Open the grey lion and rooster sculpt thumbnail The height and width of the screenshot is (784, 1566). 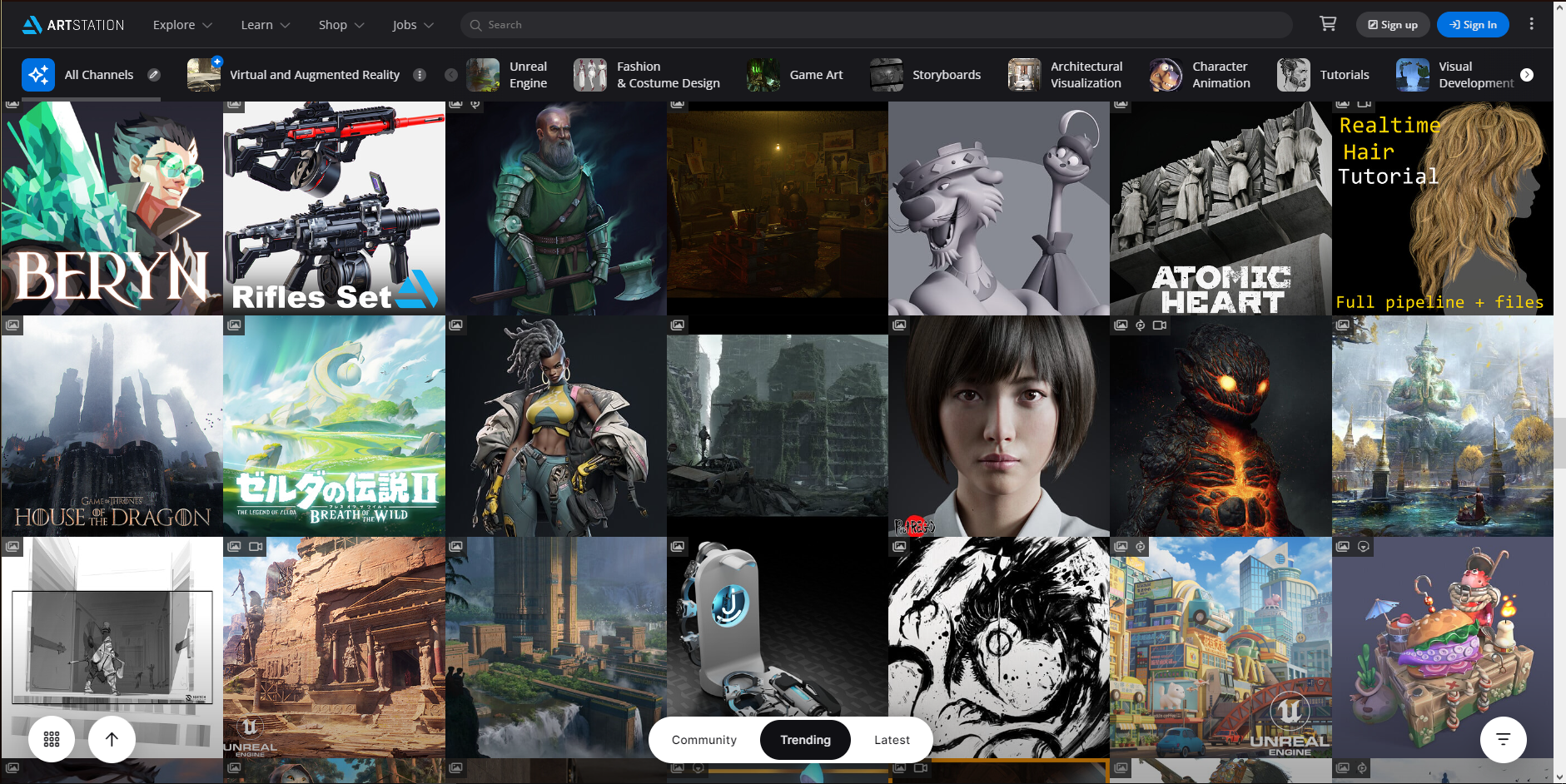click(999, 208)
